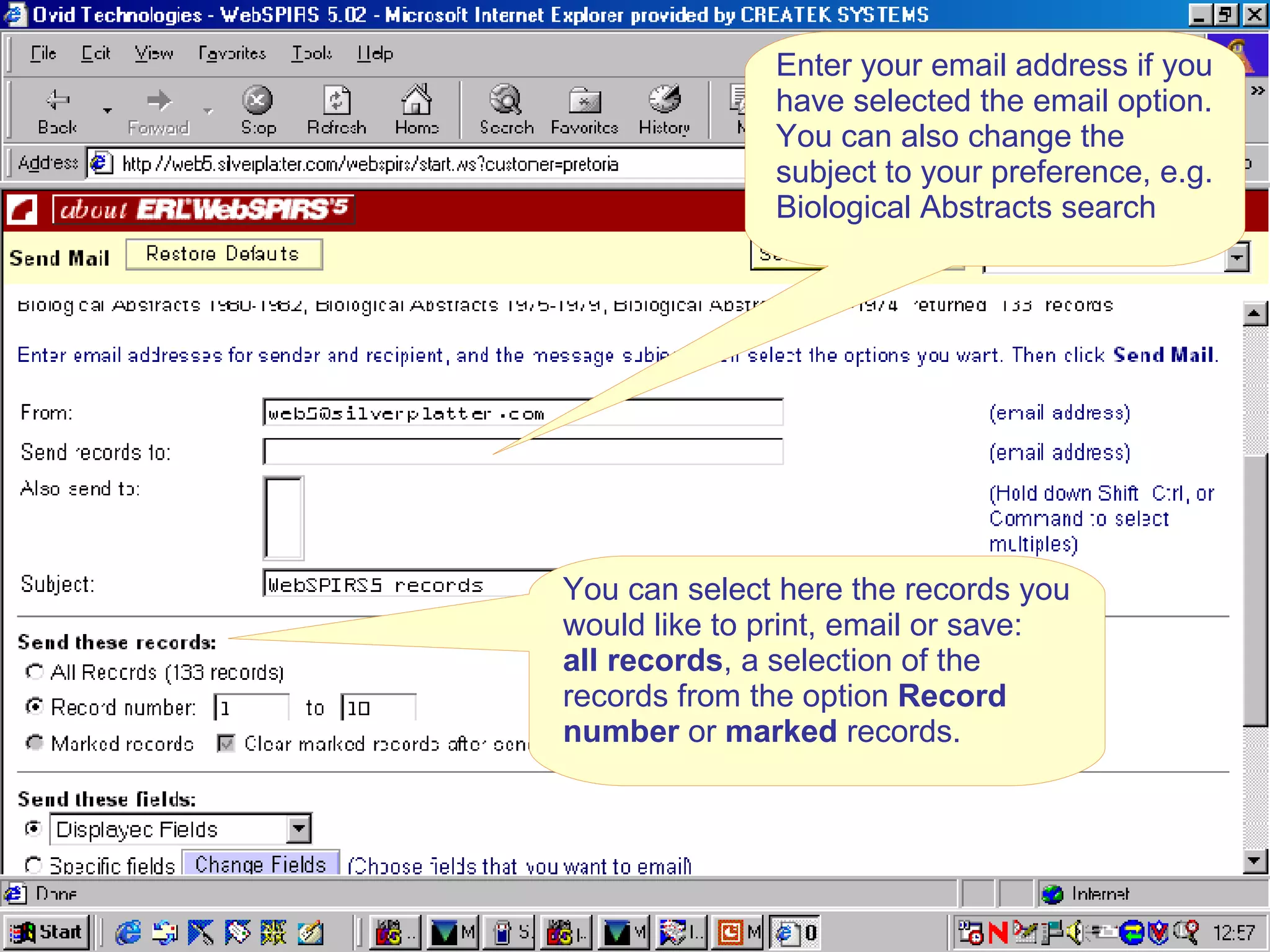The image size is (1270, 952).
Task: Click the Internet zone globe icon
Action: click(1052, 894)
